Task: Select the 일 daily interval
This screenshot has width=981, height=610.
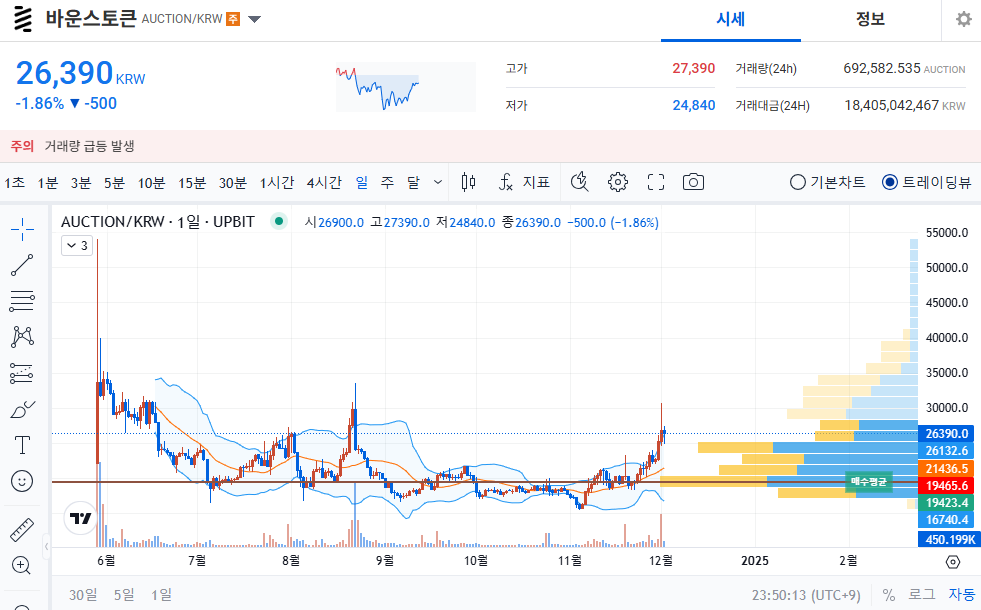Action: (x=362, y=182)
